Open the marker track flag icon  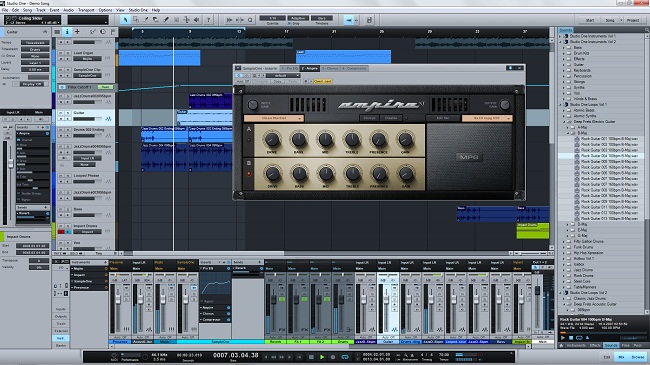113,32
